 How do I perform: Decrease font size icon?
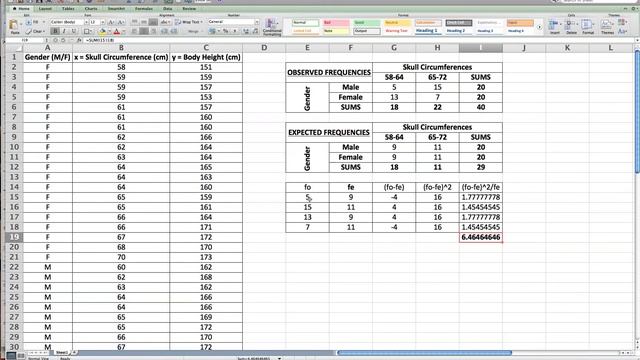click(121, 22)
